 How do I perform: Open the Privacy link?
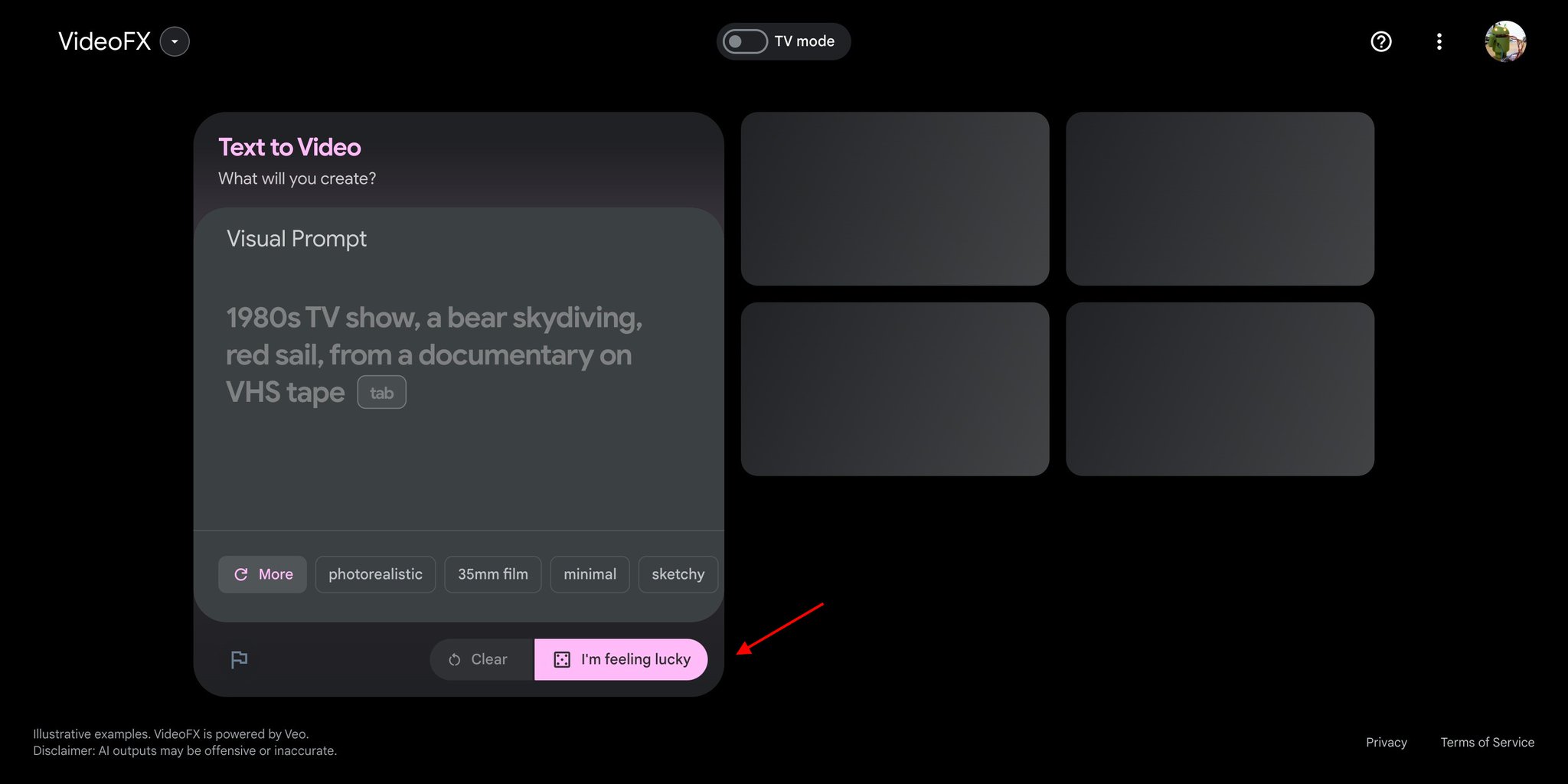coord(1387,742)
